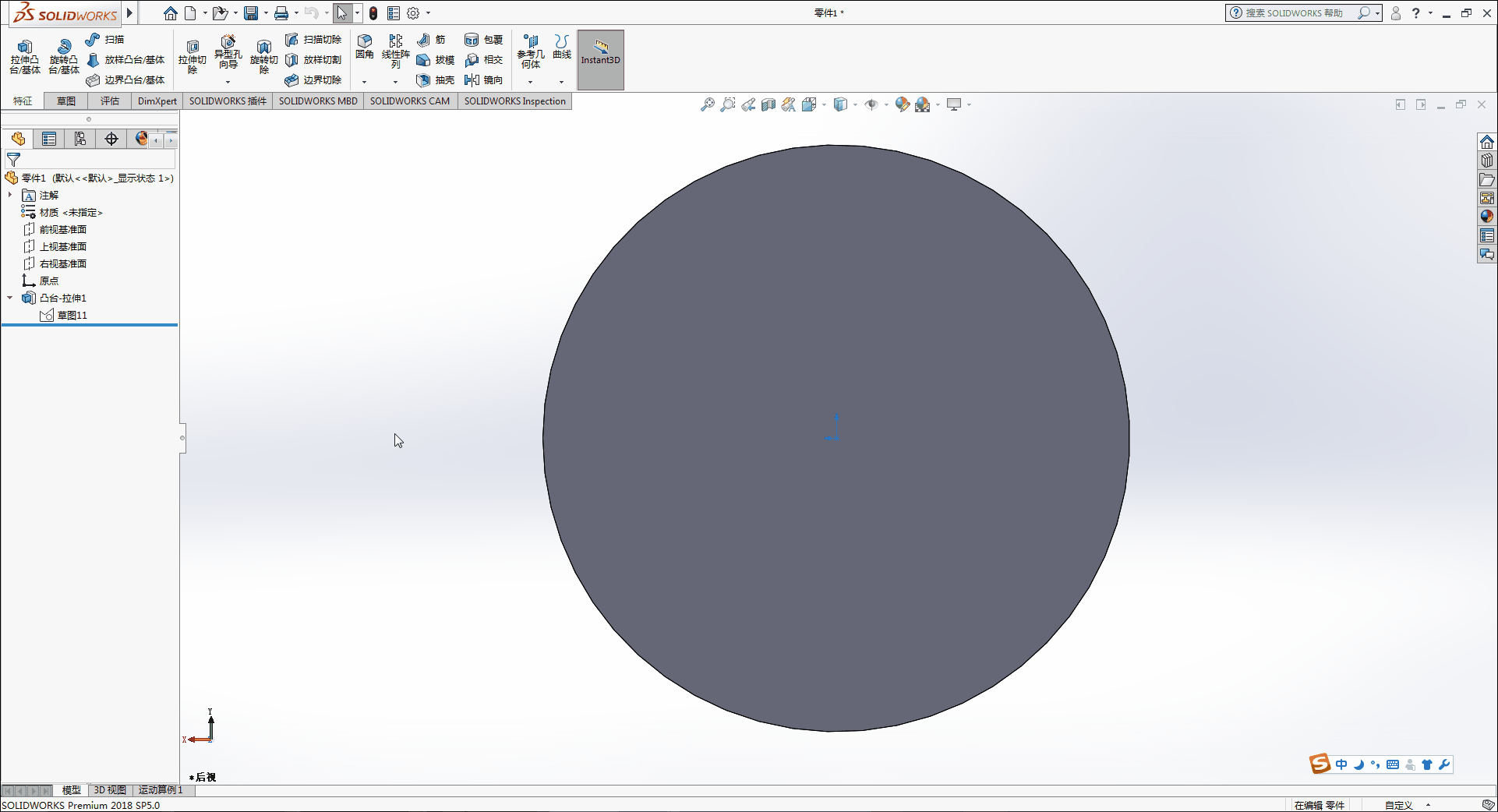The width and height of the screenshot is (1498, 812).
Task: Open the Reference Geometry dropdown arrow
Action: click(x=531, y=82)
